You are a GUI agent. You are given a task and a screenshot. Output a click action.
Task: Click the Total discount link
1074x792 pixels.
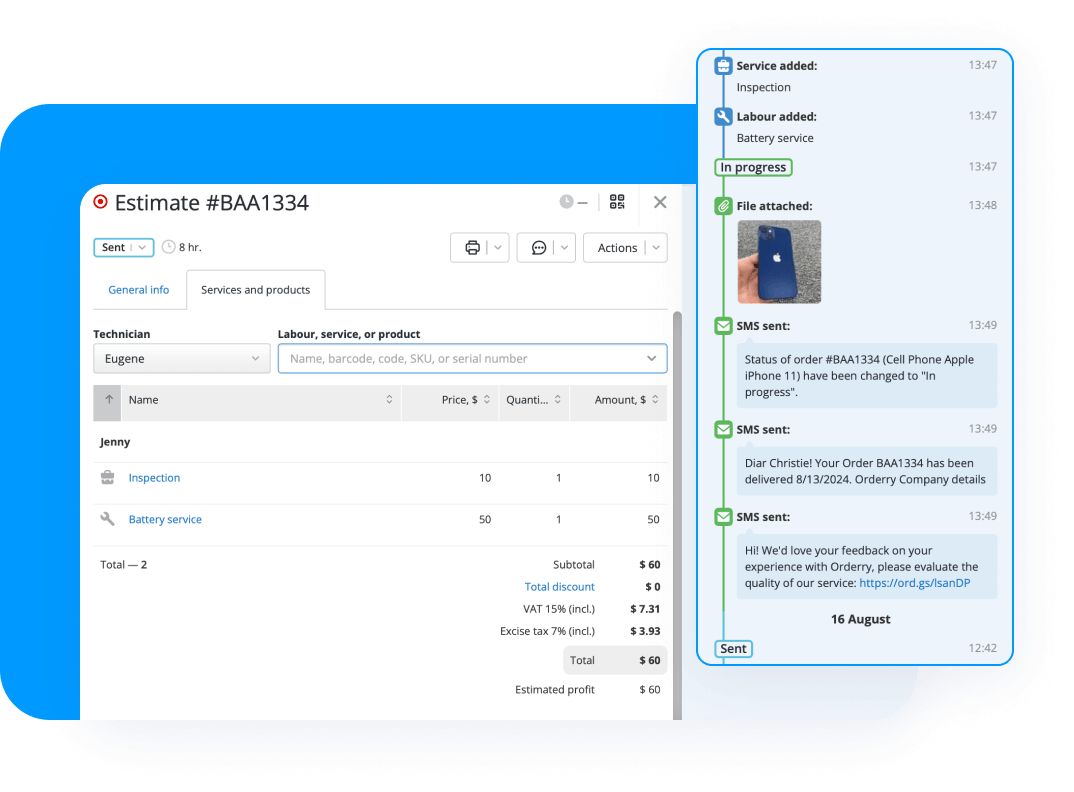[559, 586]
